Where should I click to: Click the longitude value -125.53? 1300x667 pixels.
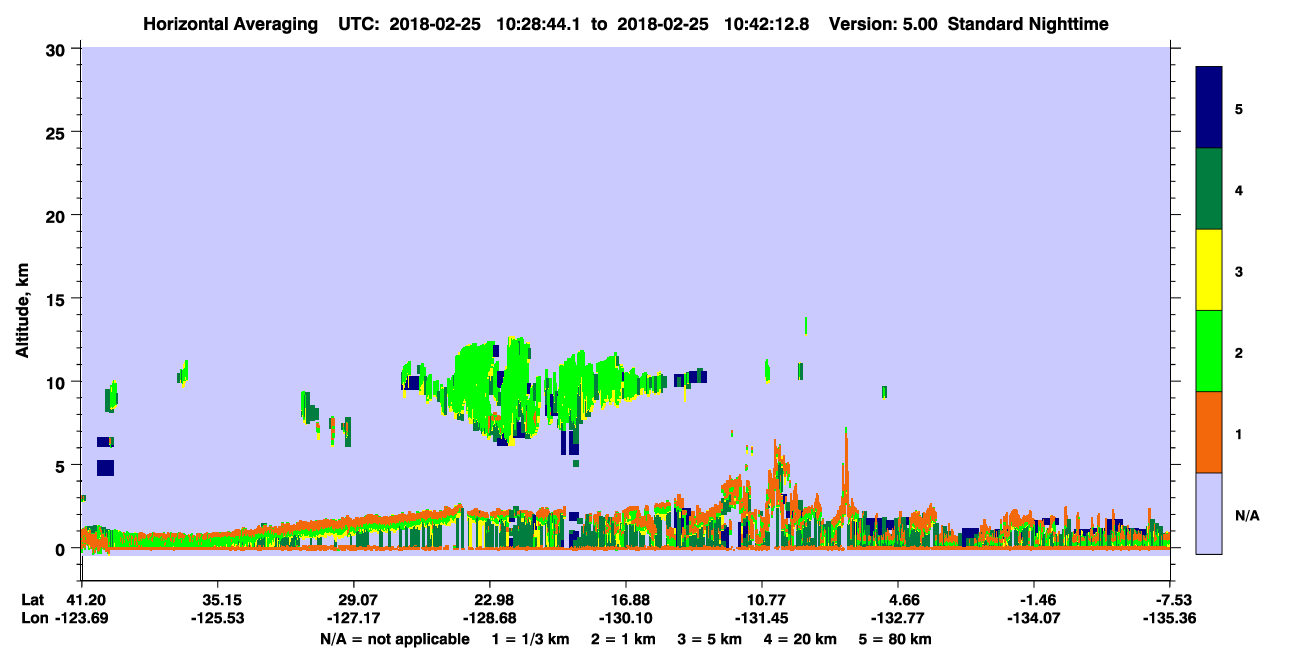218,618
